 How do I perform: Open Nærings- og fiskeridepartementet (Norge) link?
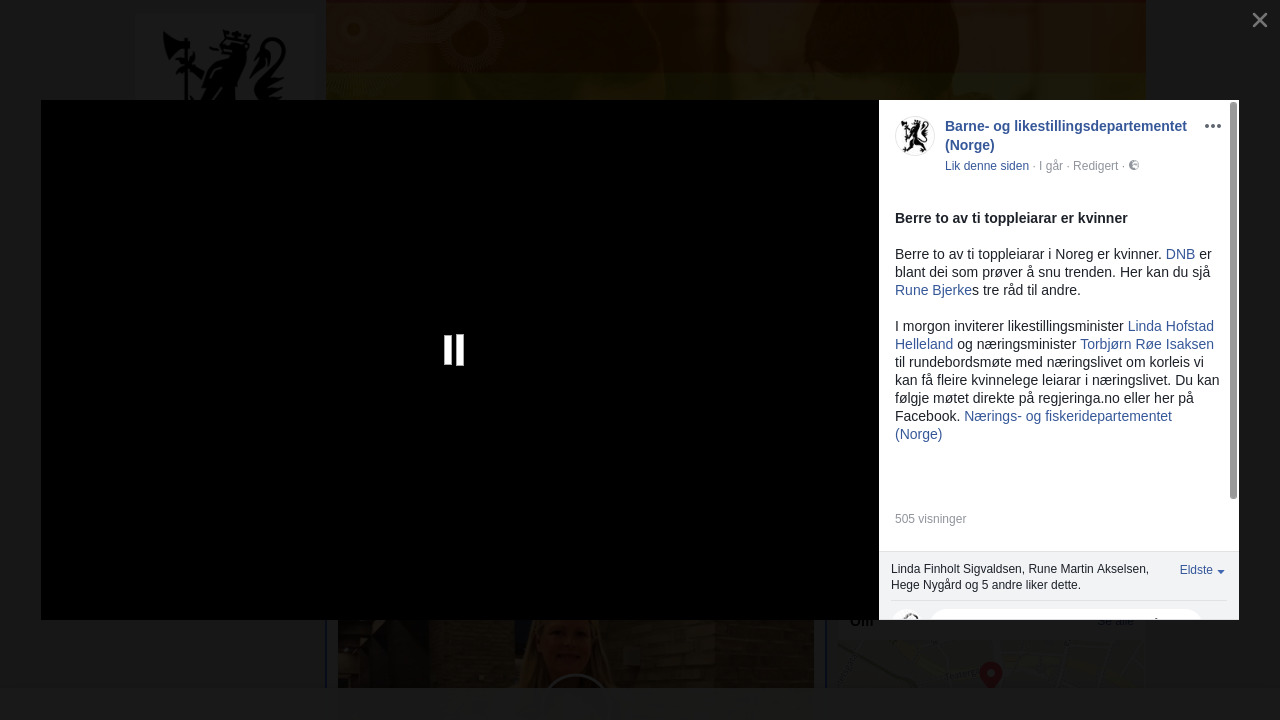pyautogui.click(x=1067, y=416)
